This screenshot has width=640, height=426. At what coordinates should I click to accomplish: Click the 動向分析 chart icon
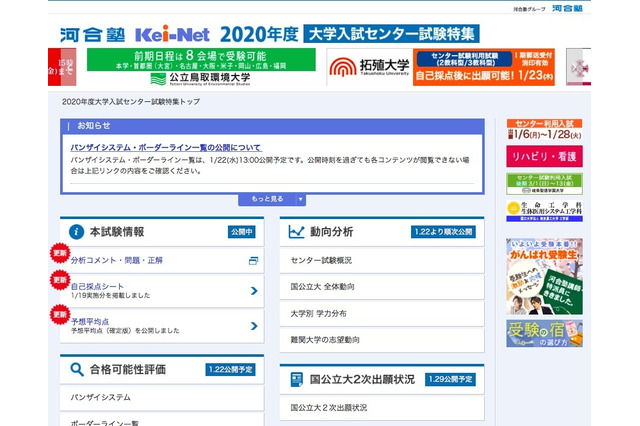tap(296, 232)
